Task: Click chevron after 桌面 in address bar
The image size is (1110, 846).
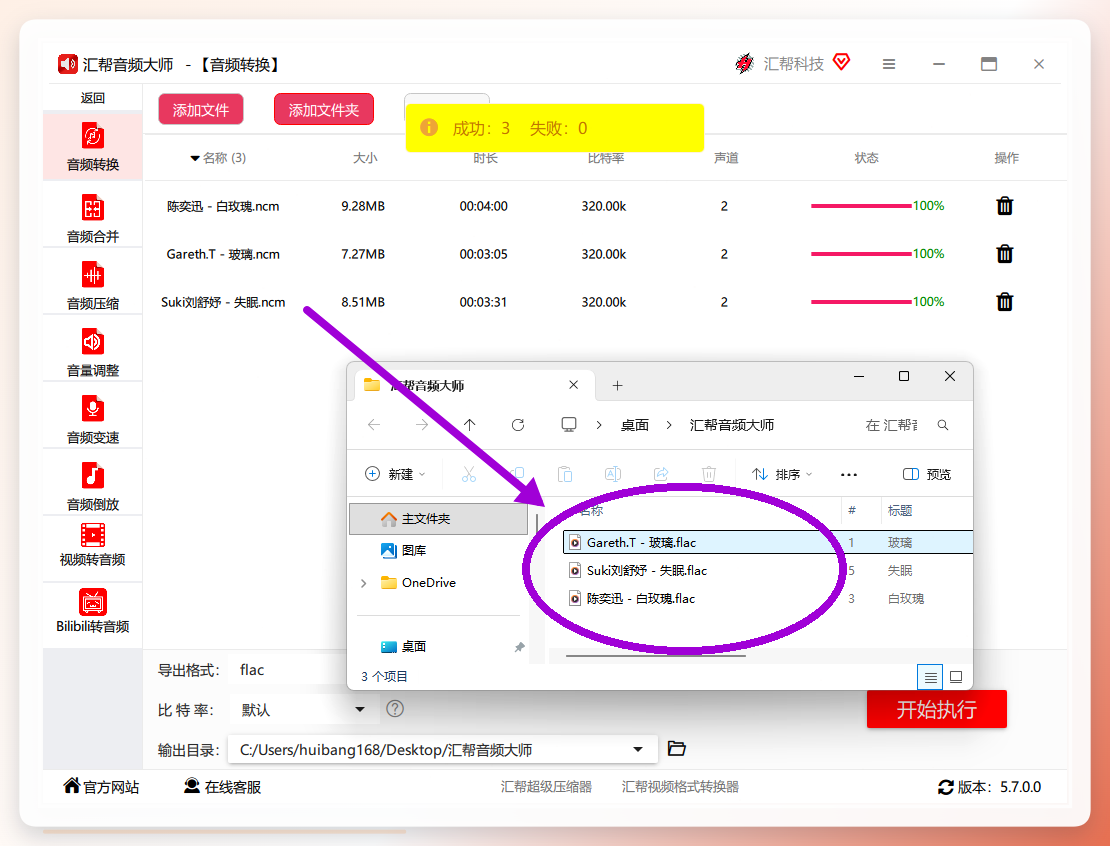Action: coord(668,425)
